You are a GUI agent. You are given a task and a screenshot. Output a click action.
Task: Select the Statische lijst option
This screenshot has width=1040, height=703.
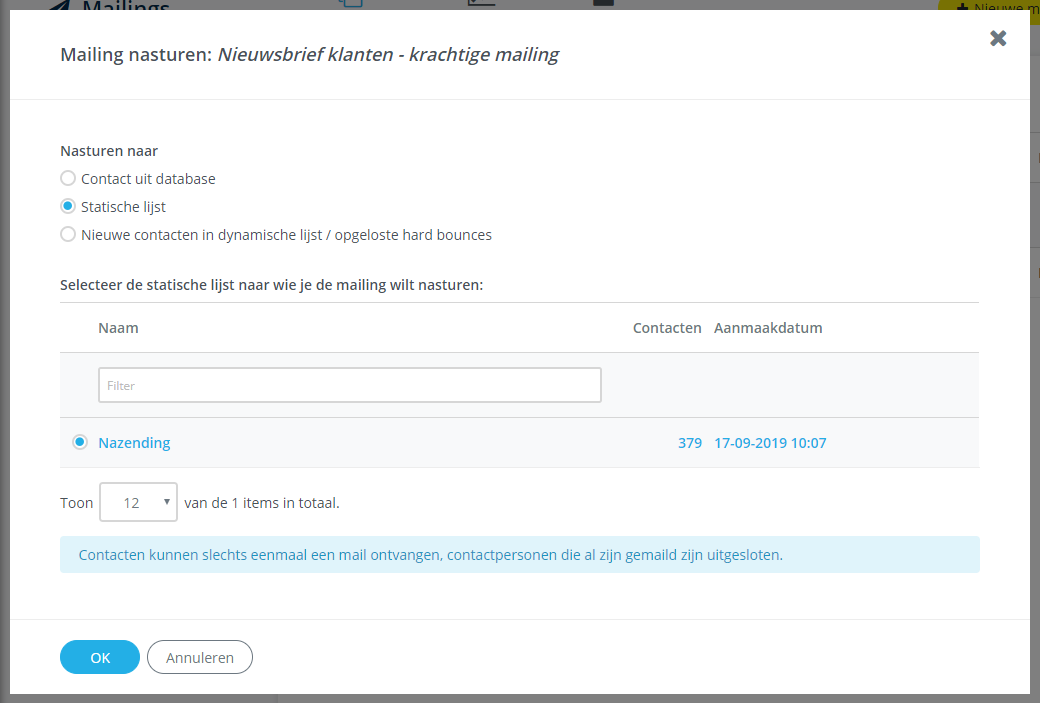point(67,206)
